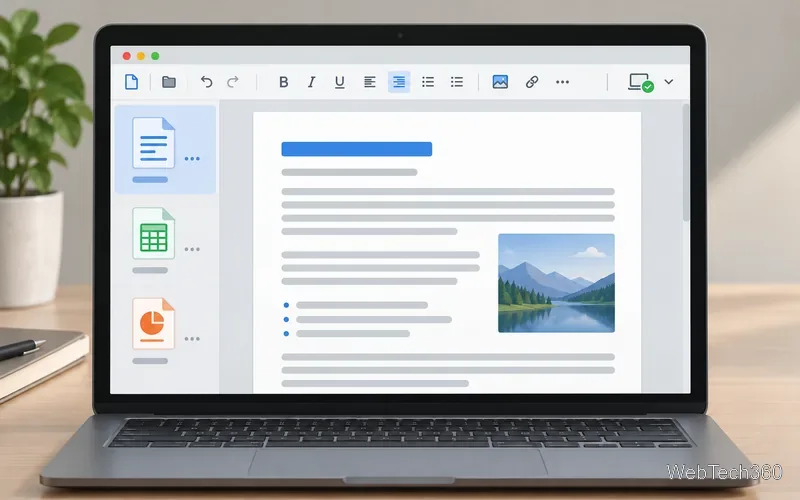The width and height of the screenshot is (800, 500).
Task: Open the green spreadsheet file in sidebar
Action: [154, 233]
